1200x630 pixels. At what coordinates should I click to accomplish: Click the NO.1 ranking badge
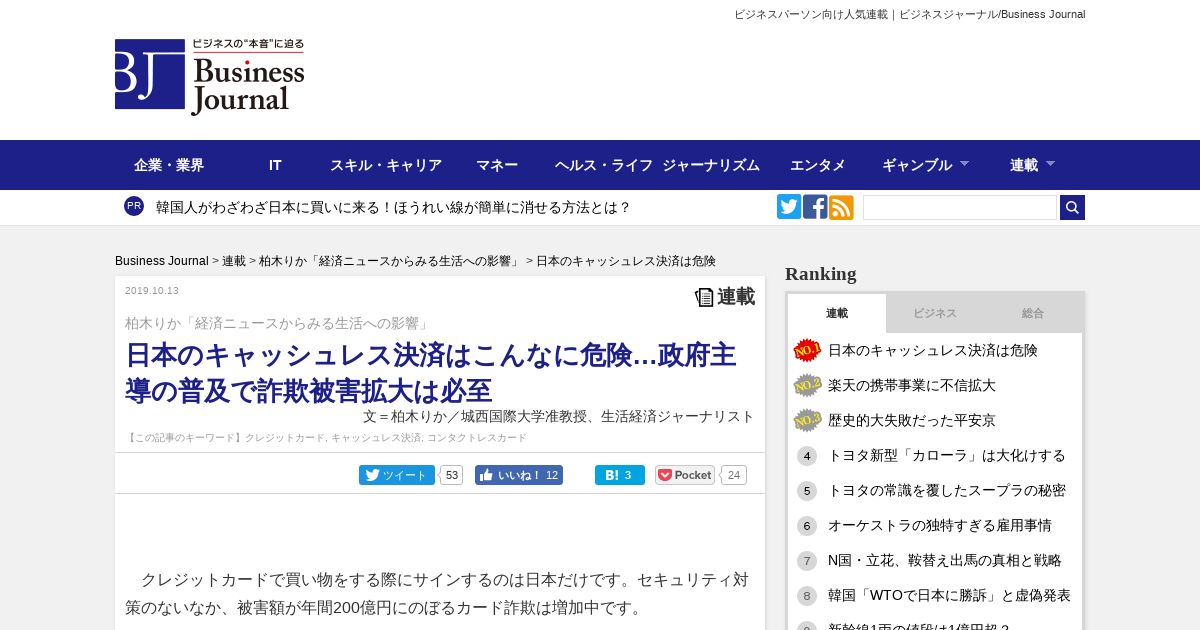tap(807, 350)
